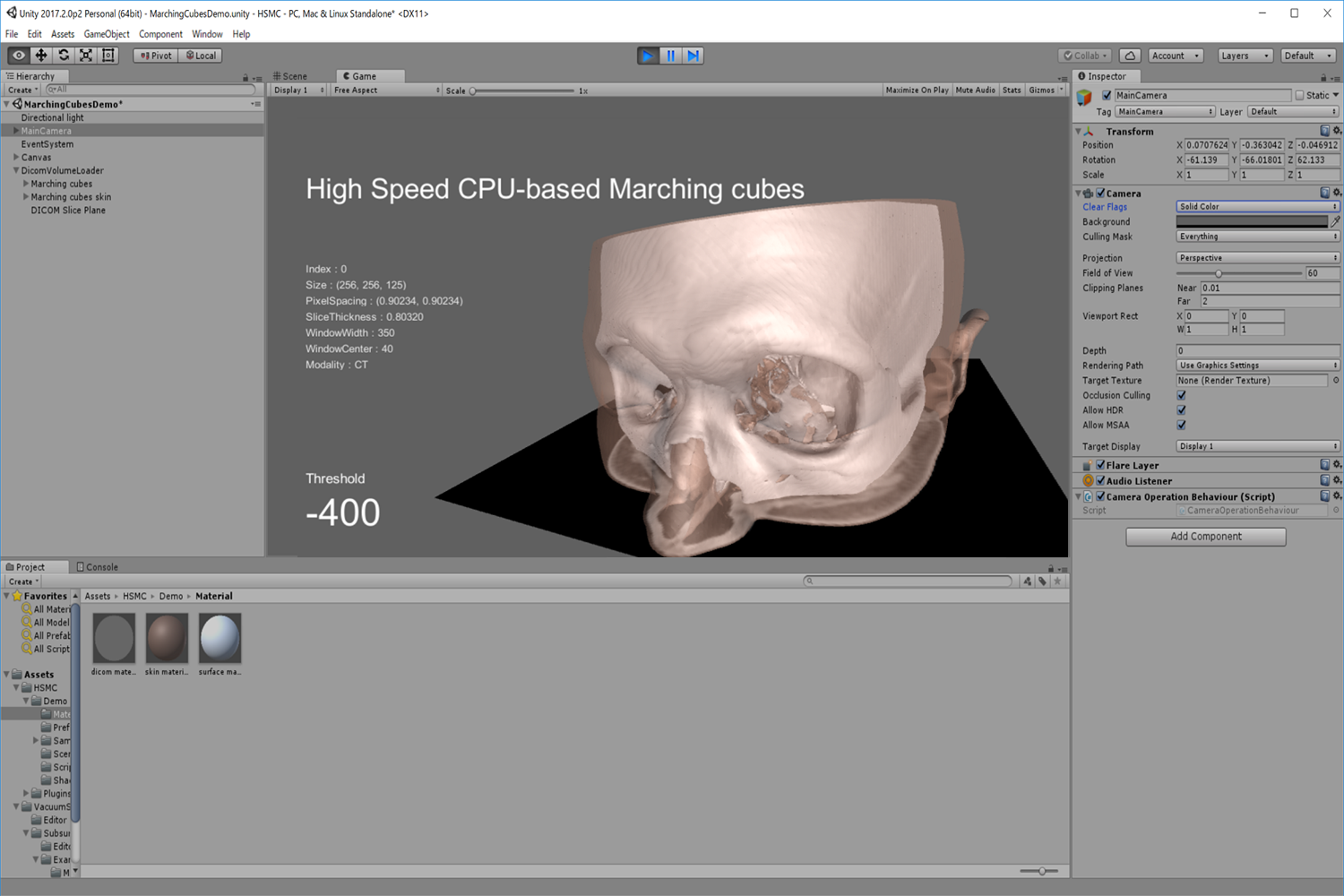Open the Clear Flags dropdown
The width and height of the screenshot is (1344, 896).
[1257, 207]
